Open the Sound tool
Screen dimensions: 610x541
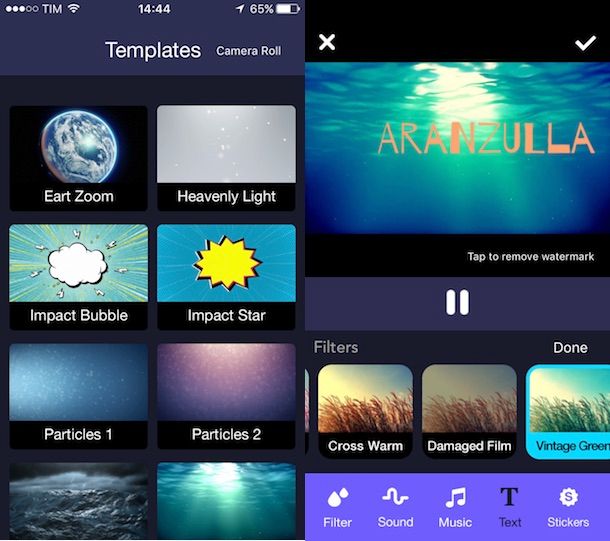(x=395, y=507)
